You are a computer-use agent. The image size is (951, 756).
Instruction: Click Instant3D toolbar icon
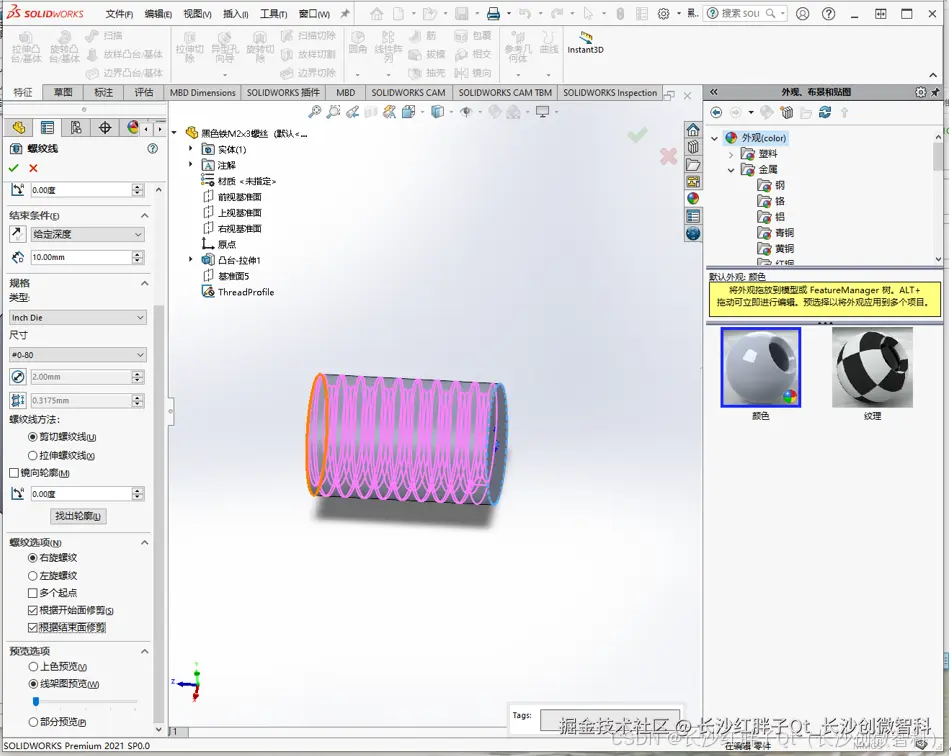585,42
